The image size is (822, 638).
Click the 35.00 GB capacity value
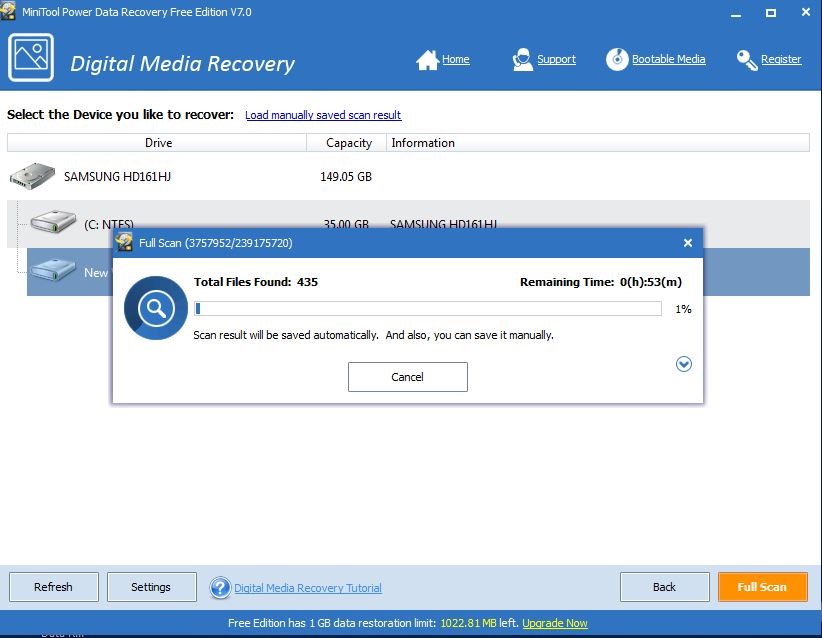(x=346, y=224)
